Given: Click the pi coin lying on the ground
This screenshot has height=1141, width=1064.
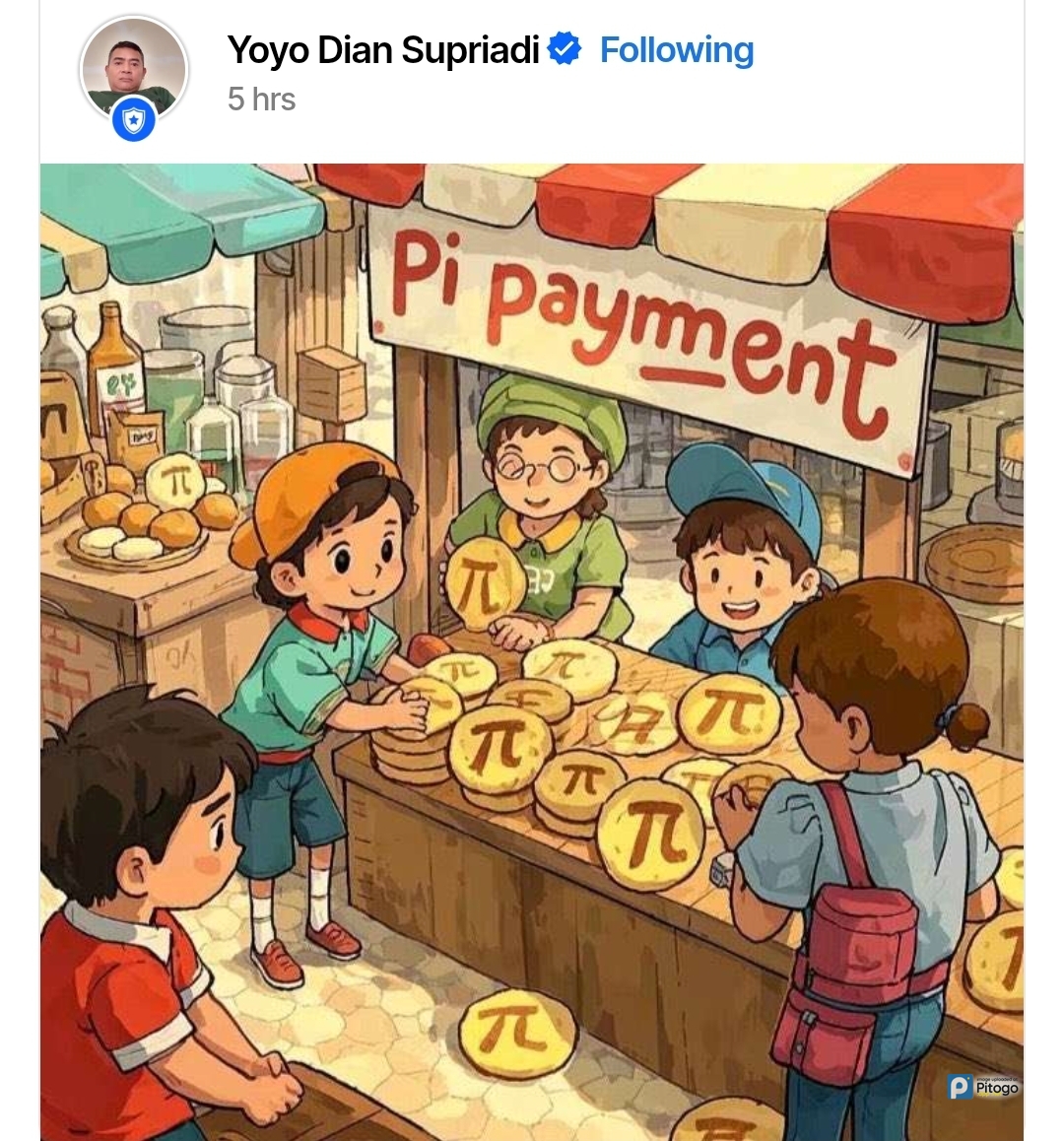Looking at the screenshot, I should [x=517, y=1034].
